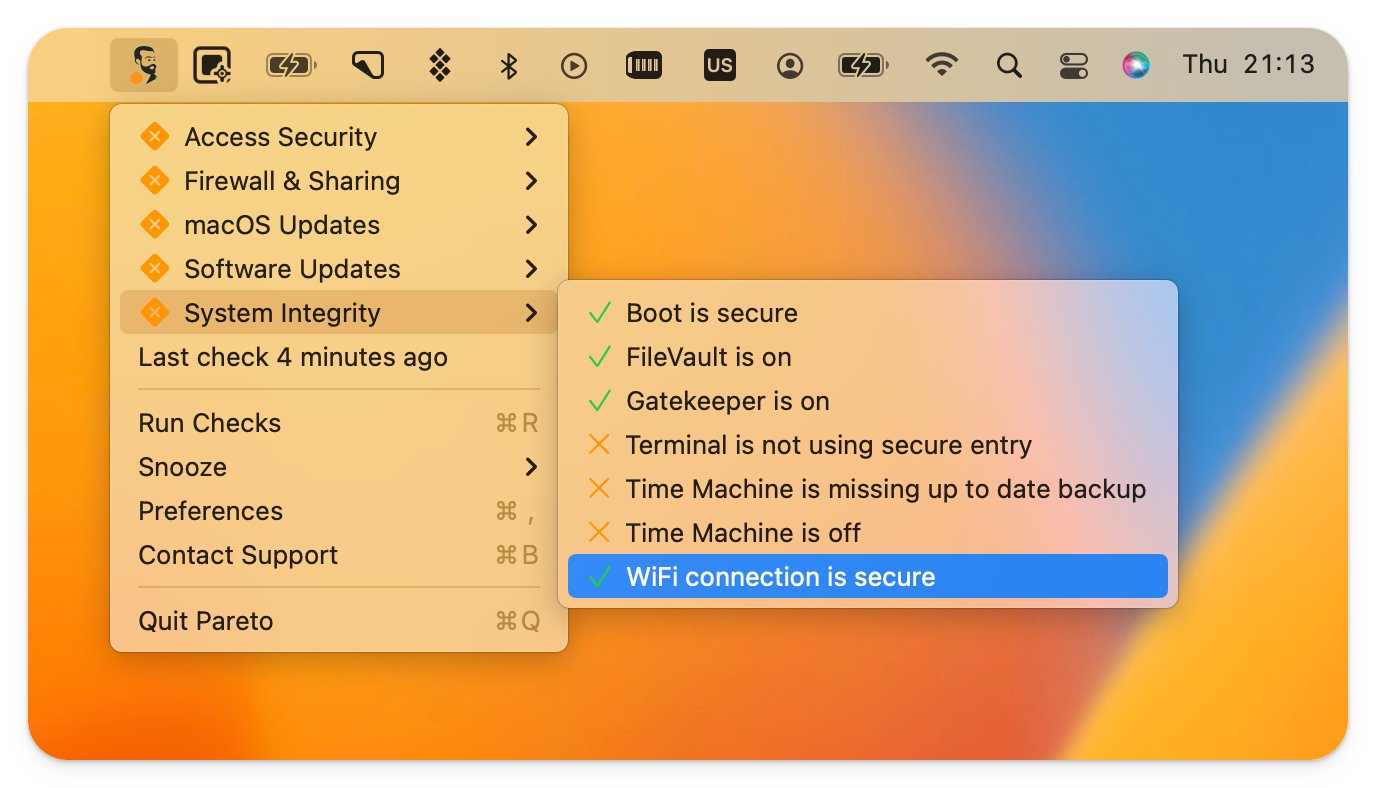The image size is (1376, 788).
Task: Click orange warning icon next to Access Security
Action: coord(154,137)
